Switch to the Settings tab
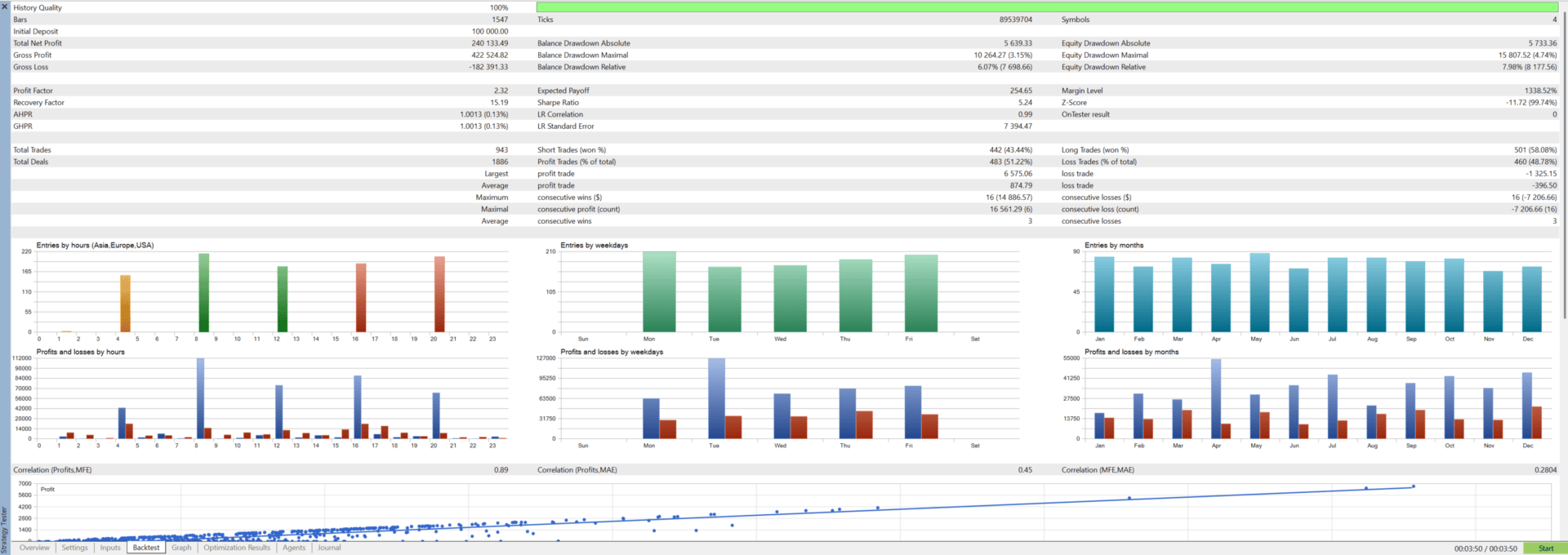 74,548
